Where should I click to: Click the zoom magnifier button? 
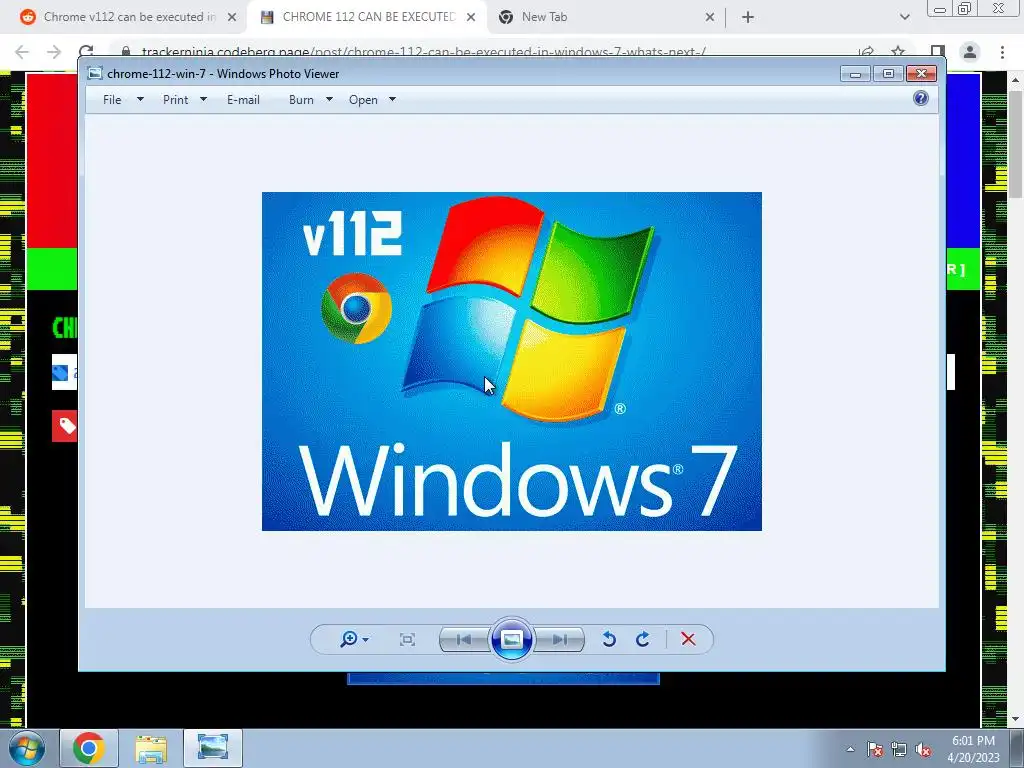(354, 639)
